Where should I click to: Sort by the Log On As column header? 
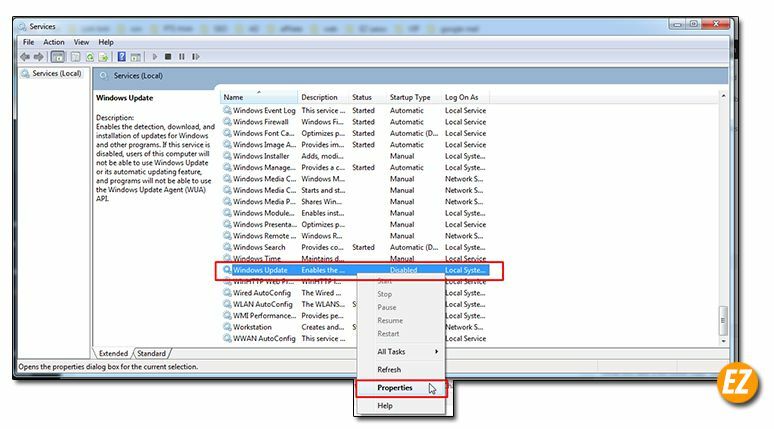(465, 97)
